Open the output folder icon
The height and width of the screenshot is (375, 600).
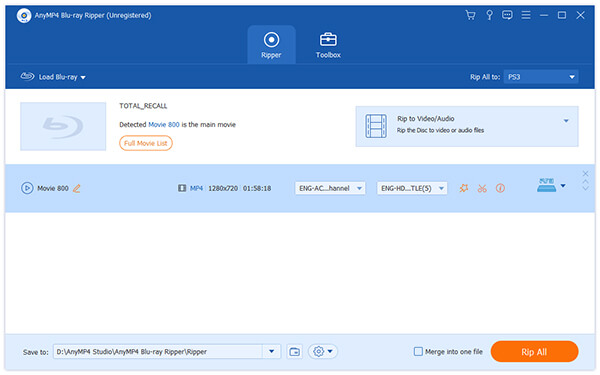294,352
